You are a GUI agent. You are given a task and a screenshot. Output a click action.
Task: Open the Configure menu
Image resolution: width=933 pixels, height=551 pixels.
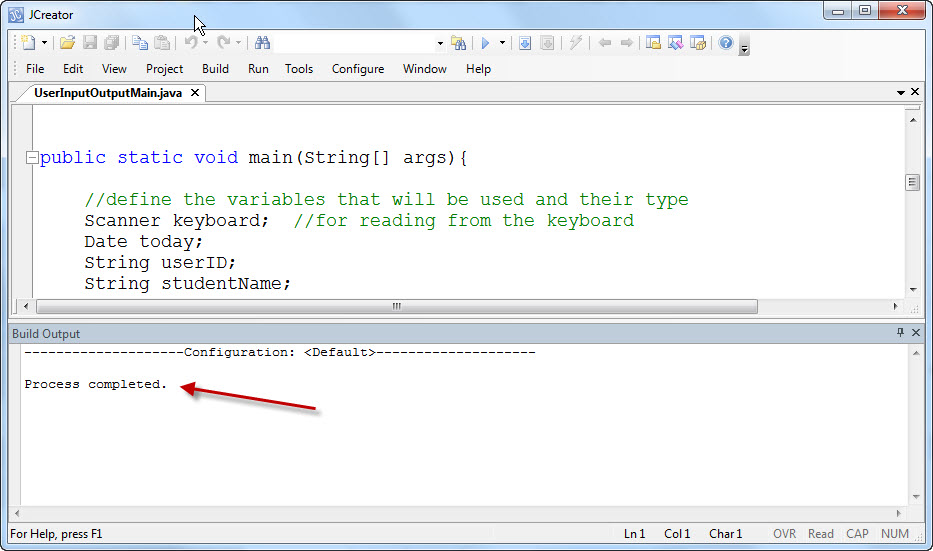[x=358, y=69]
